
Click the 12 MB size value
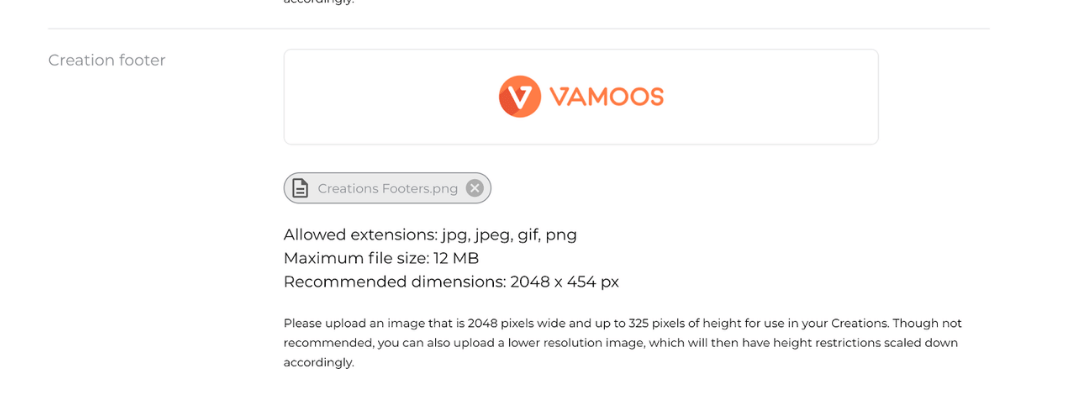456,259
